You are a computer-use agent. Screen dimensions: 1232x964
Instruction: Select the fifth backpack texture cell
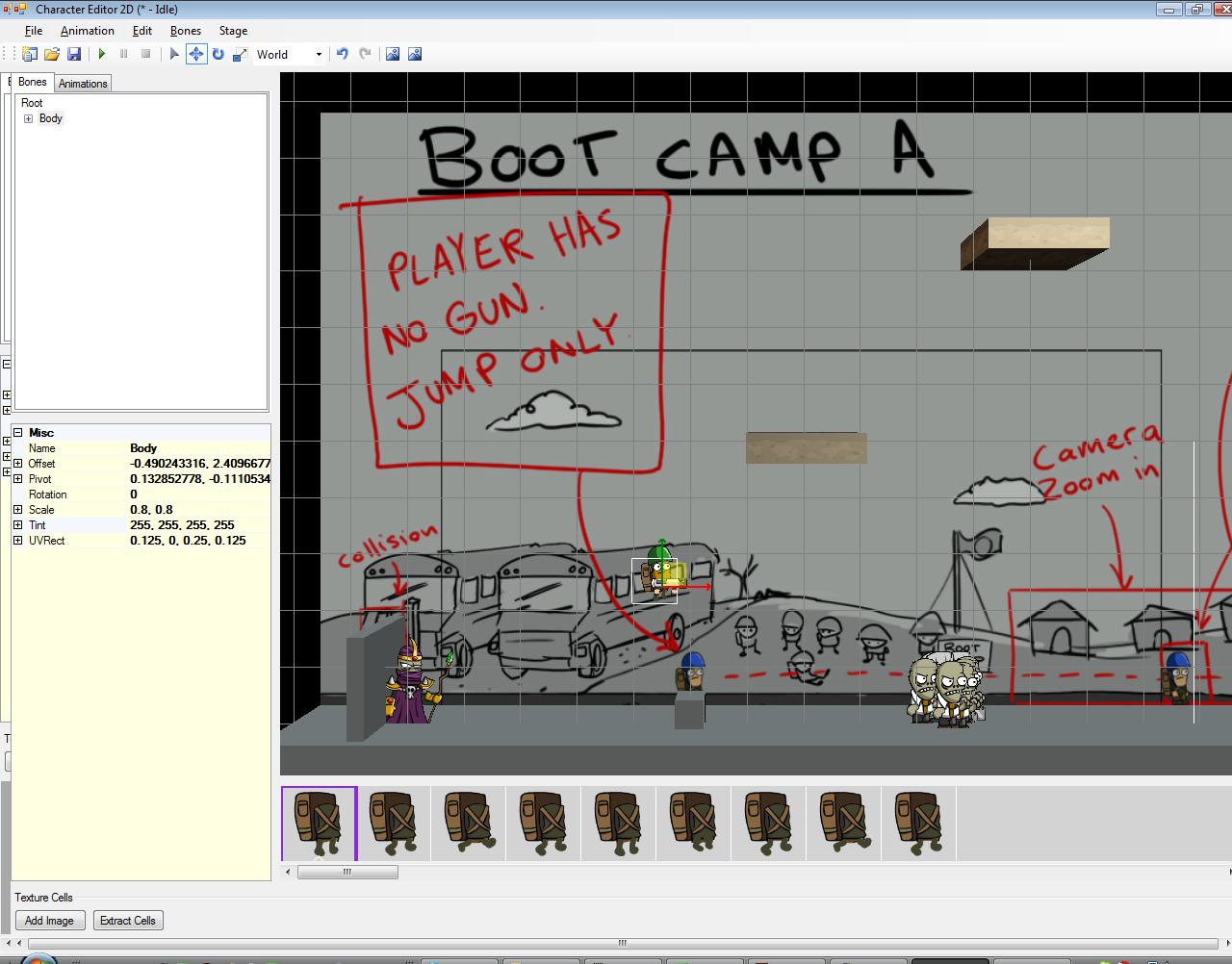click(x=619, y=824)
